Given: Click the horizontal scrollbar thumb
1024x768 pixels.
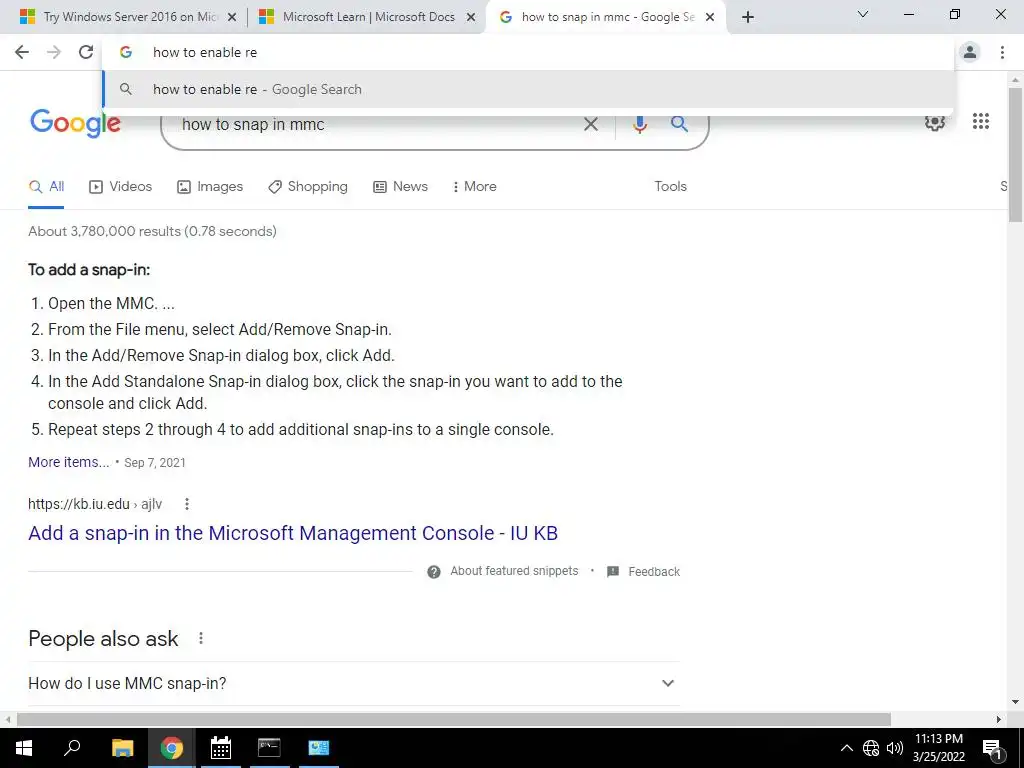Looking at the screenshot, I should pos(454,720).
